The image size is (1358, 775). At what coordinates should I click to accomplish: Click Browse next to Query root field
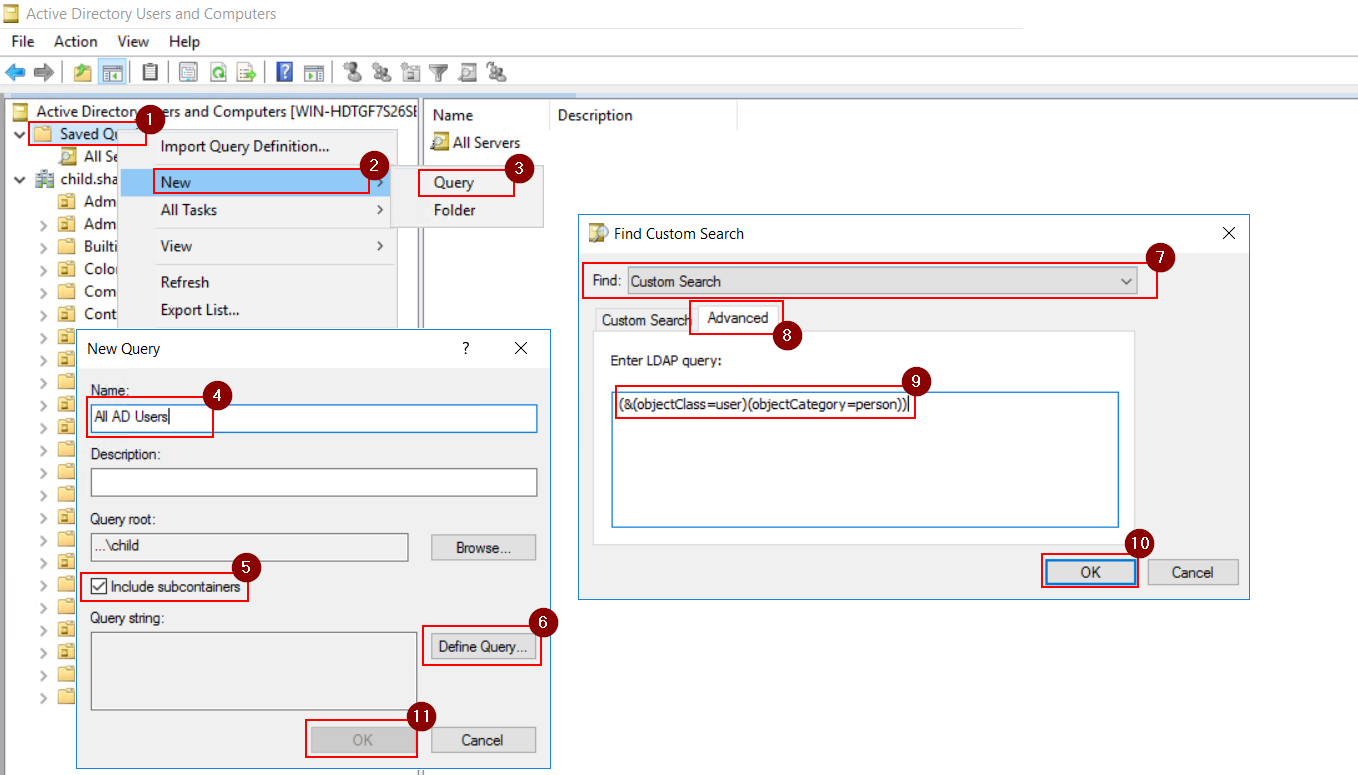(483, 547)
